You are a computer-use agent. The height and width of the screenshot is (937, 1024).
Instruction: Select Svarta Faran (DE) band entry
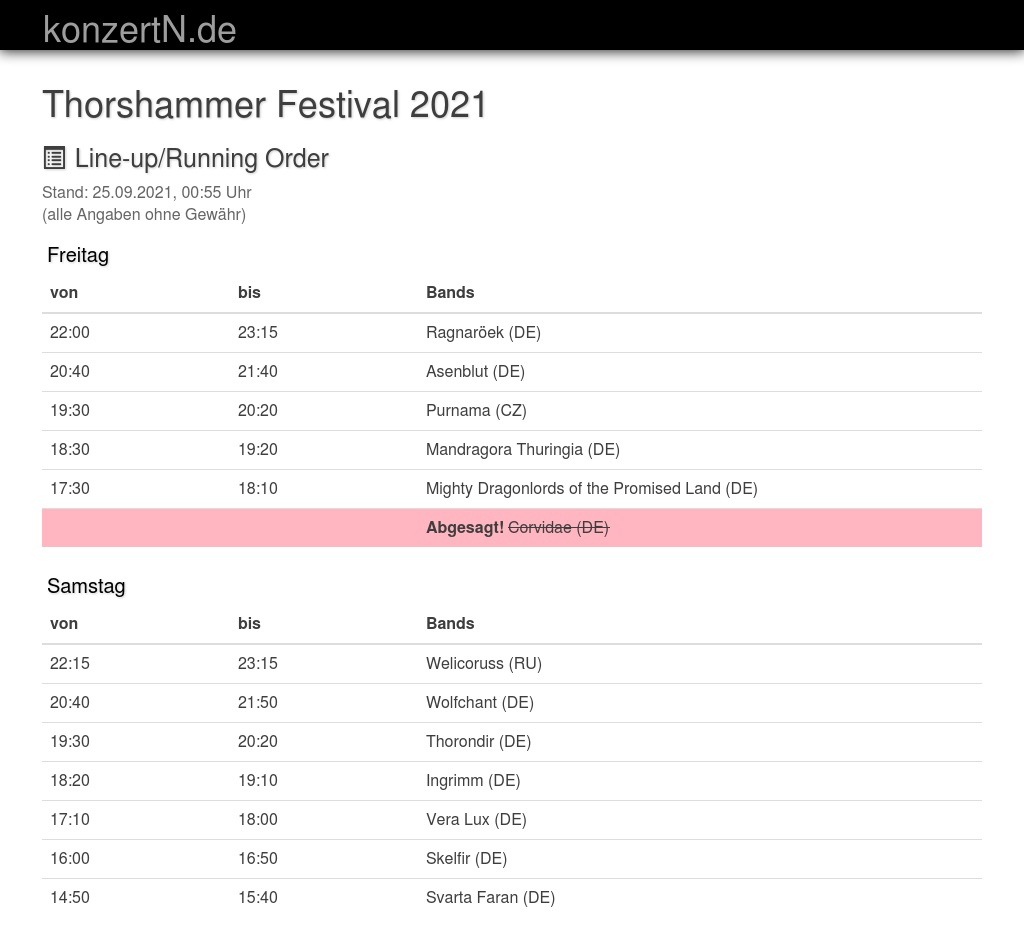click(490, 897)
